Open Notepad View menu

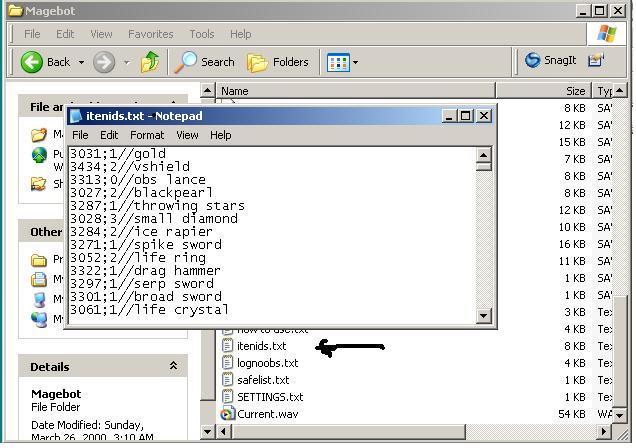pos(187,135)
